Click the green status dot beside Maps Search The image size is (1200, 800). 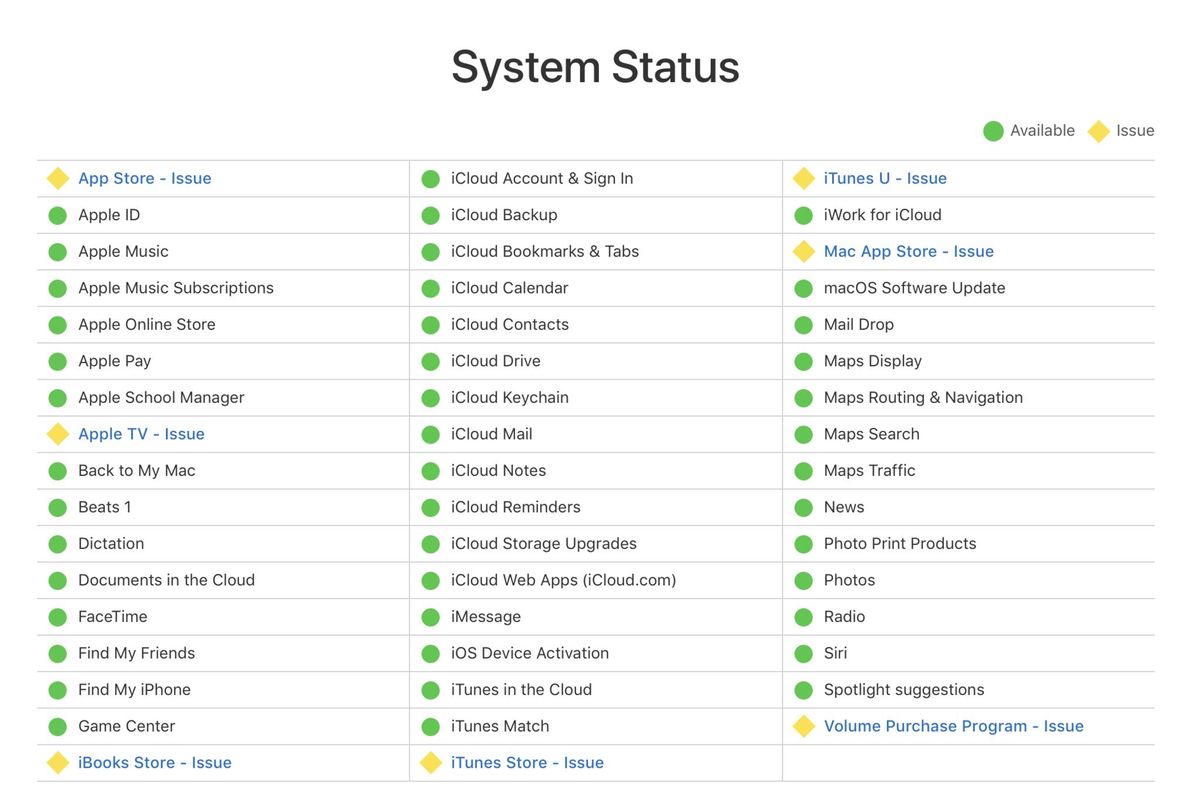(804, 434)
